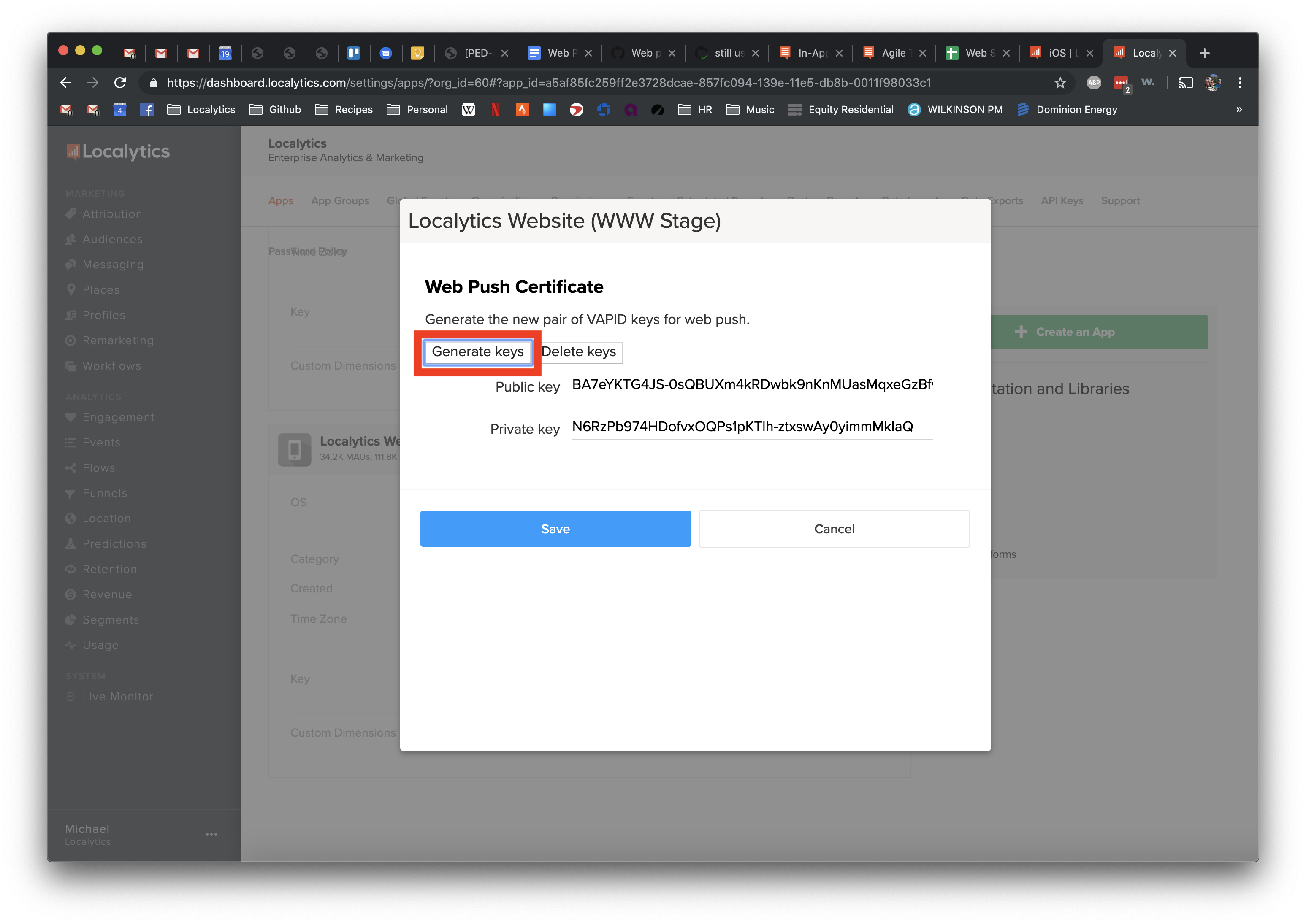Open the HR bookmarks folder
The height and width of the screenshot is (924, 1306).
point(695,110)
